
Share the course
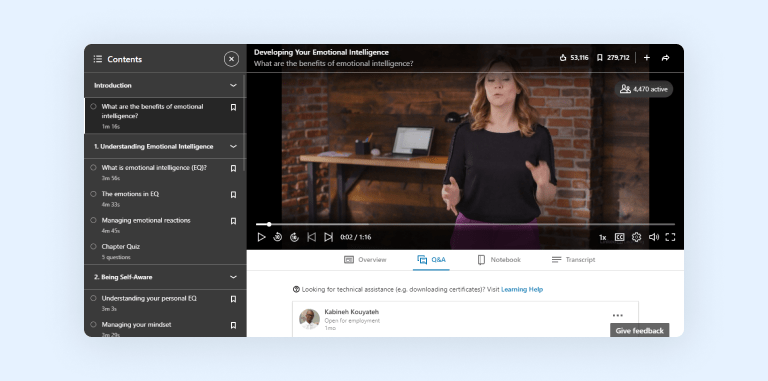tap(665, 58)
